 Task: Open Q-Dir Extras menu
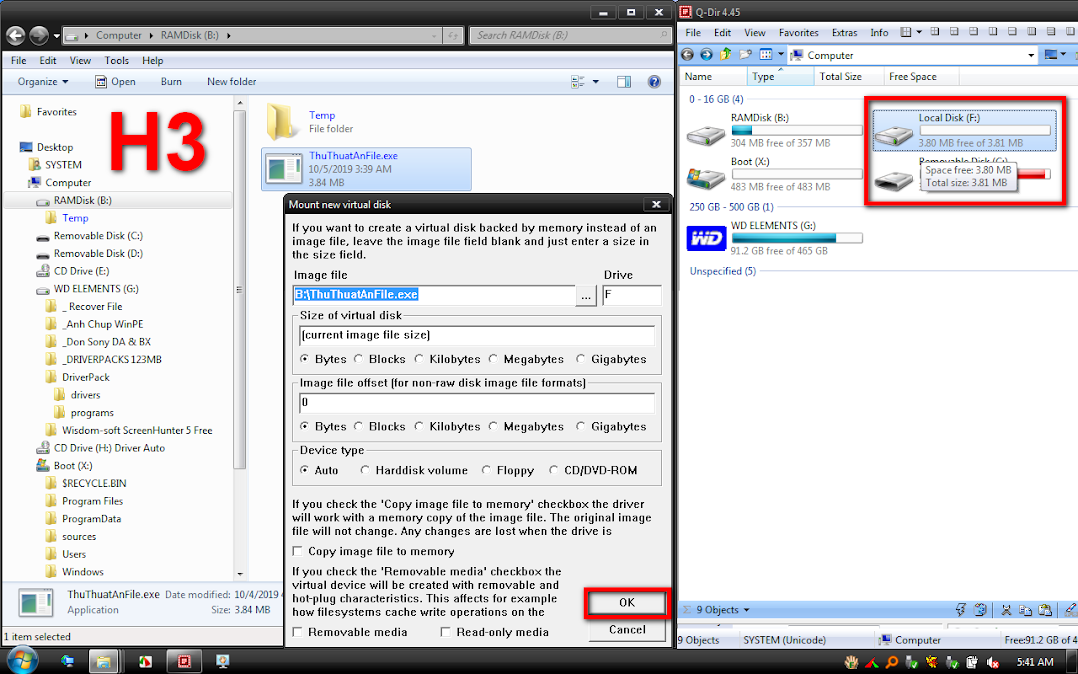coord(844,32)
